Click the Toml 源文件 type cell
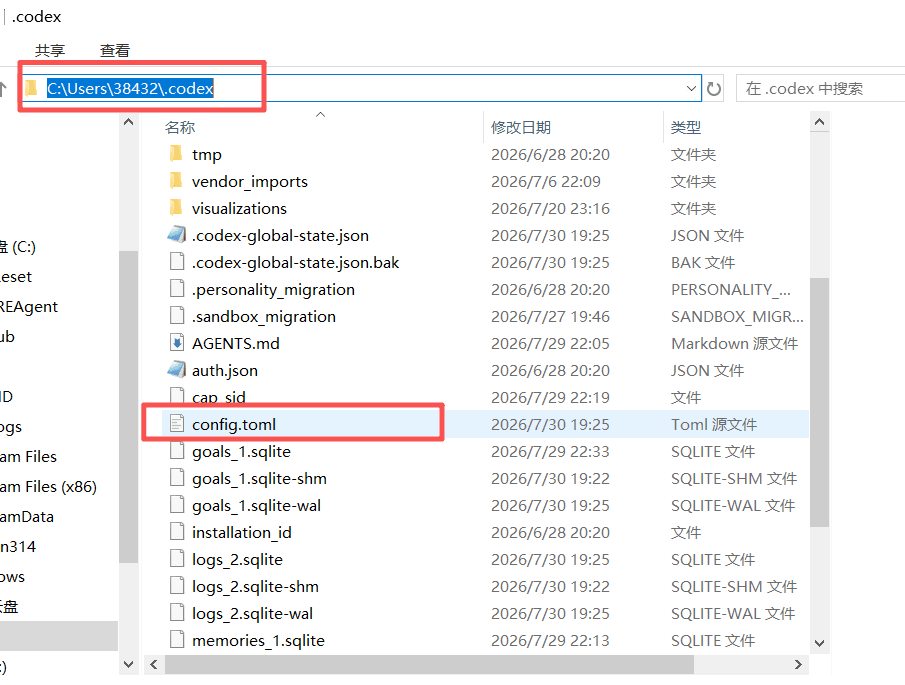This screenshot has width=905, height=685. pyautogui.click(x=714, y=424)
